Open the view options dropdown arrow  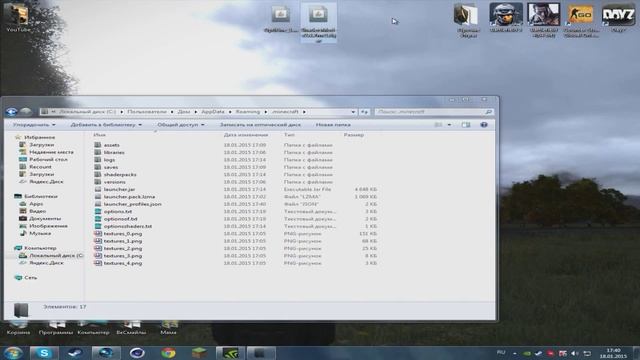[449, 125]
